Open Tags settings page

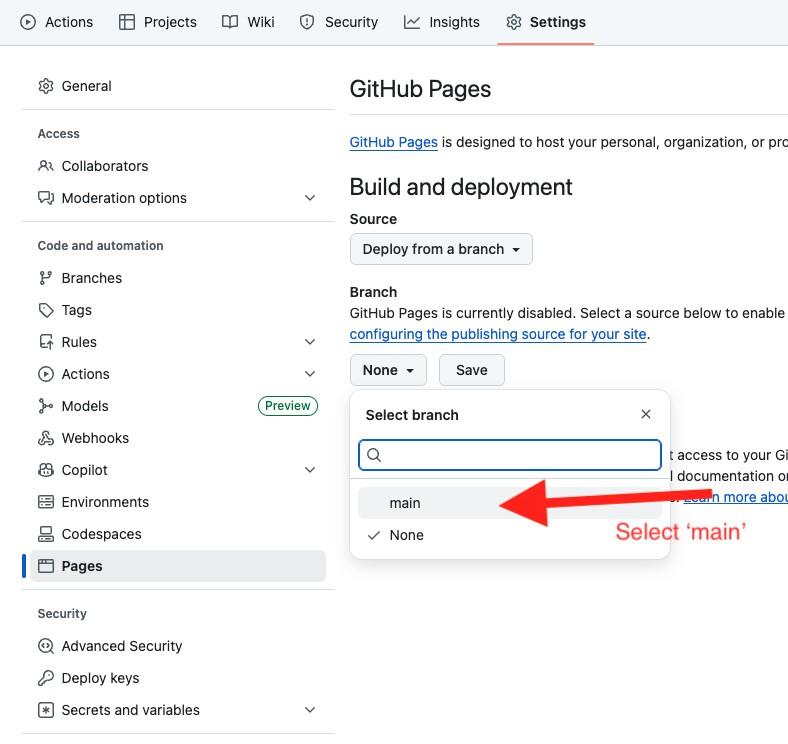[178, 310]
